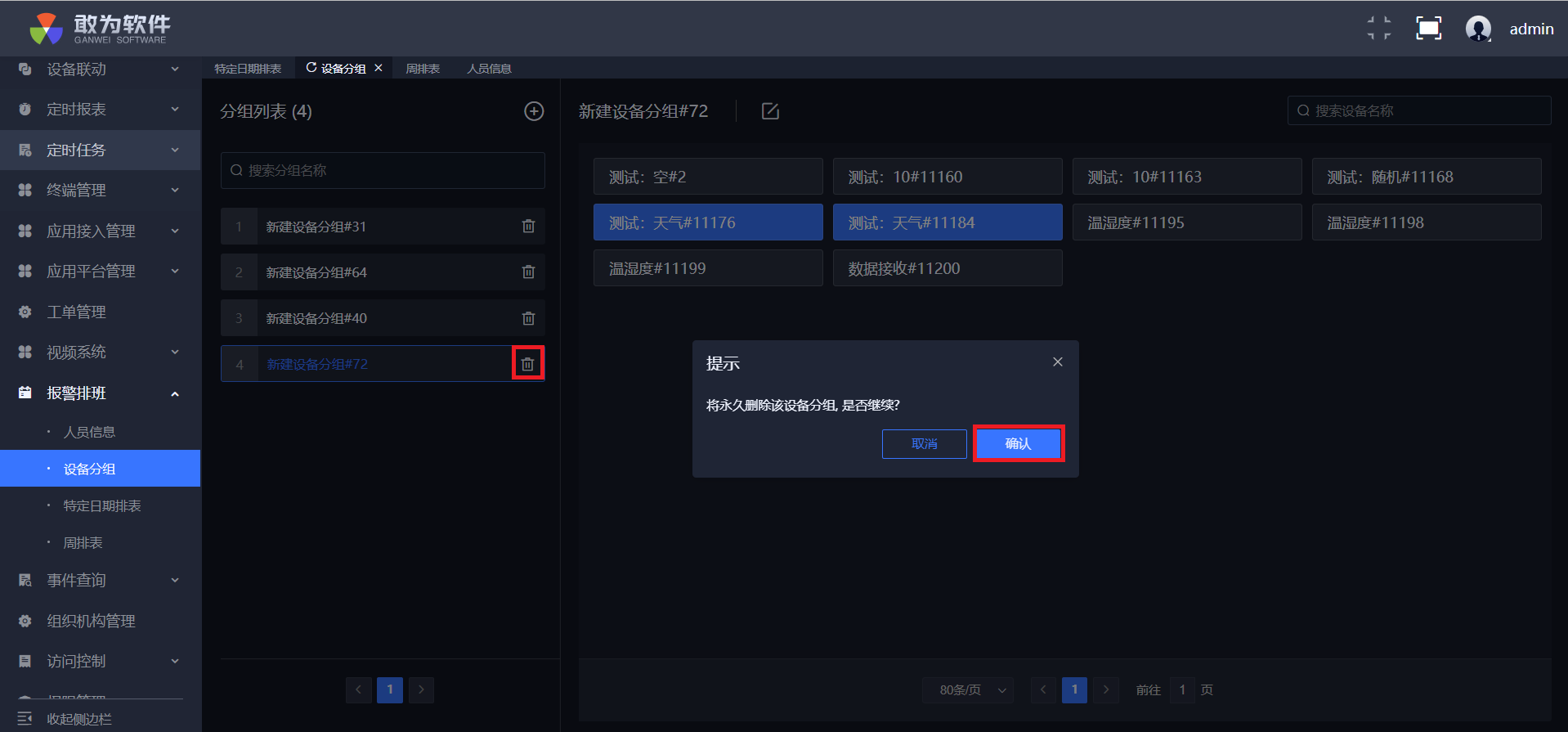
Task: Click 确认 to confirm deletion
Action: 1018,443
